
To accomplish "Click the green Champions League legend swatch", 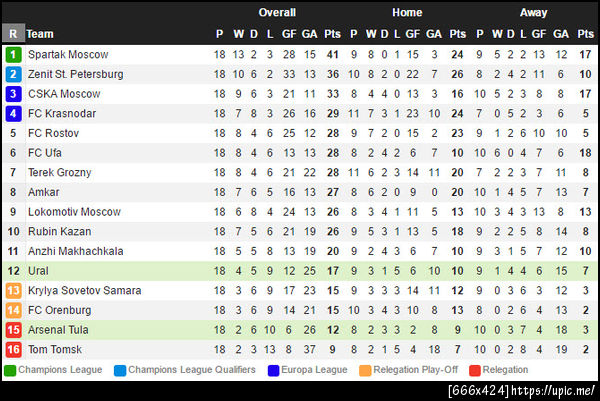I will (10, 370).
